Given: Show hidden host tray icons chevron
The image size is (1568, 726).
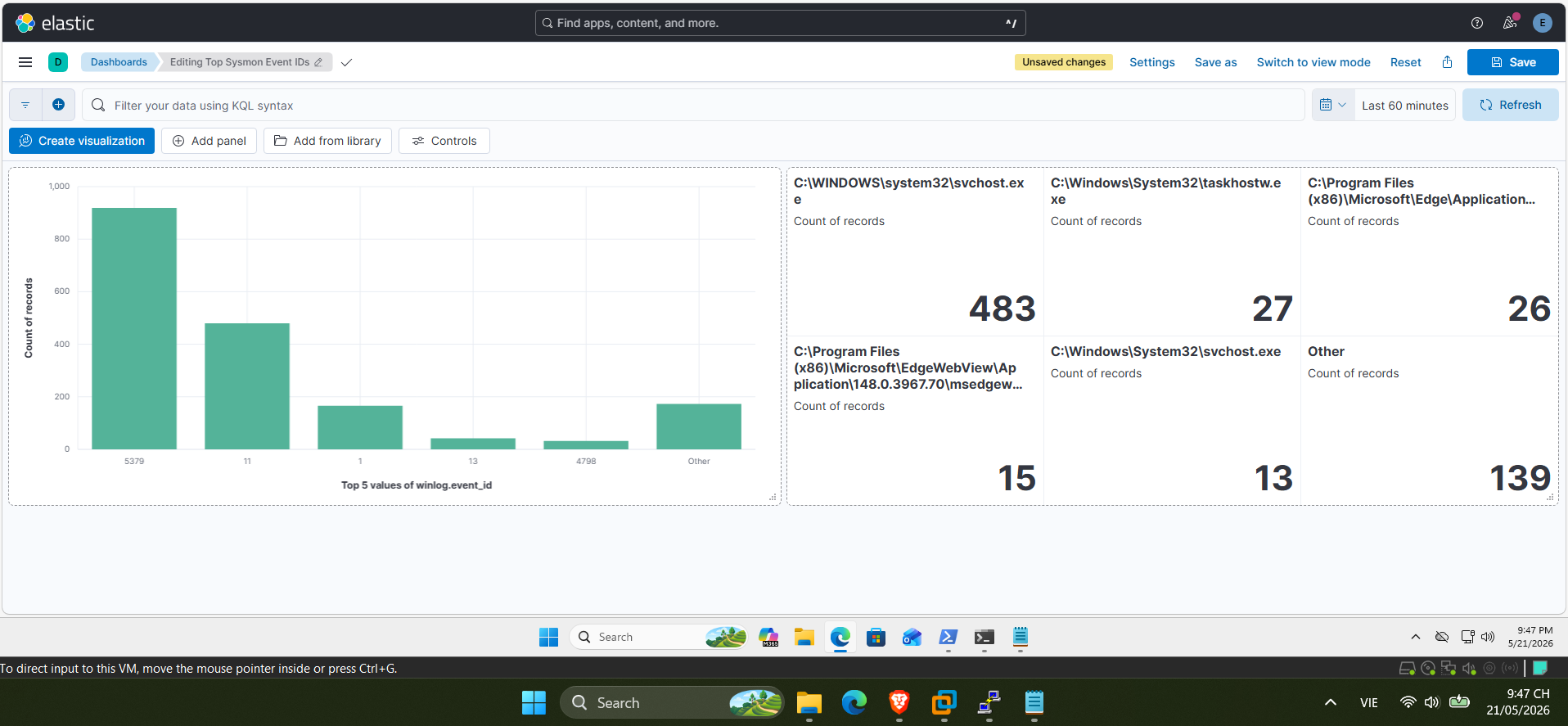Looking at the screenshot, I should [1331, 702].
